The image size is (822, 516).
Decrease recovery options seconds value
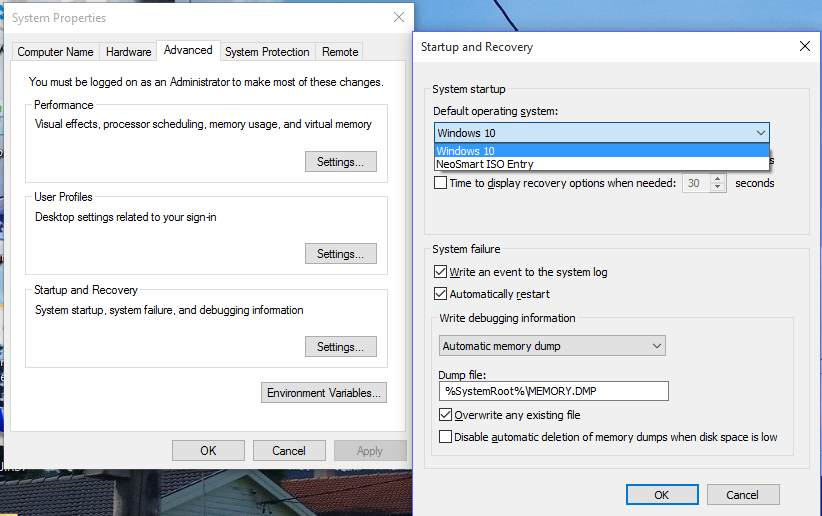[718, 187]
